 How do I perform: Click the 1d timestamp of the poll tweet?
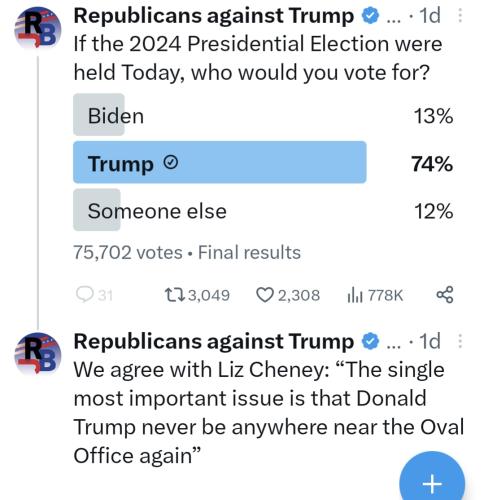click(x=430, y=16)
